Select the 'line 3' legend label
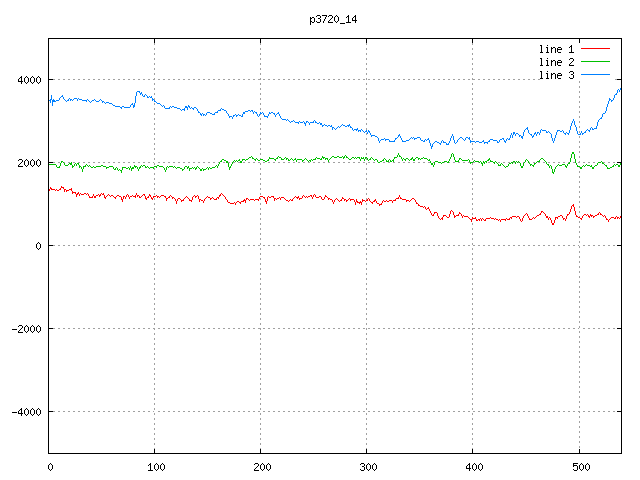Screen dimensions: 640x480 coord(557,76)
